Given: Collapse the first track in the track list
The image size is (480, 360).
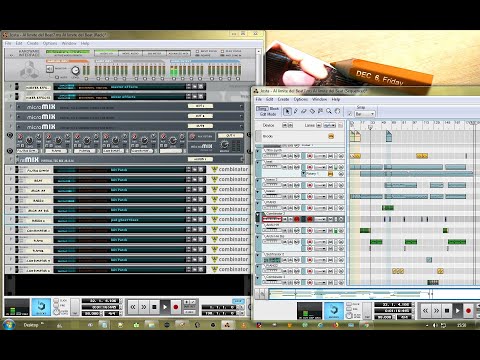Looking at the screenshot, I should click(258, 151).
